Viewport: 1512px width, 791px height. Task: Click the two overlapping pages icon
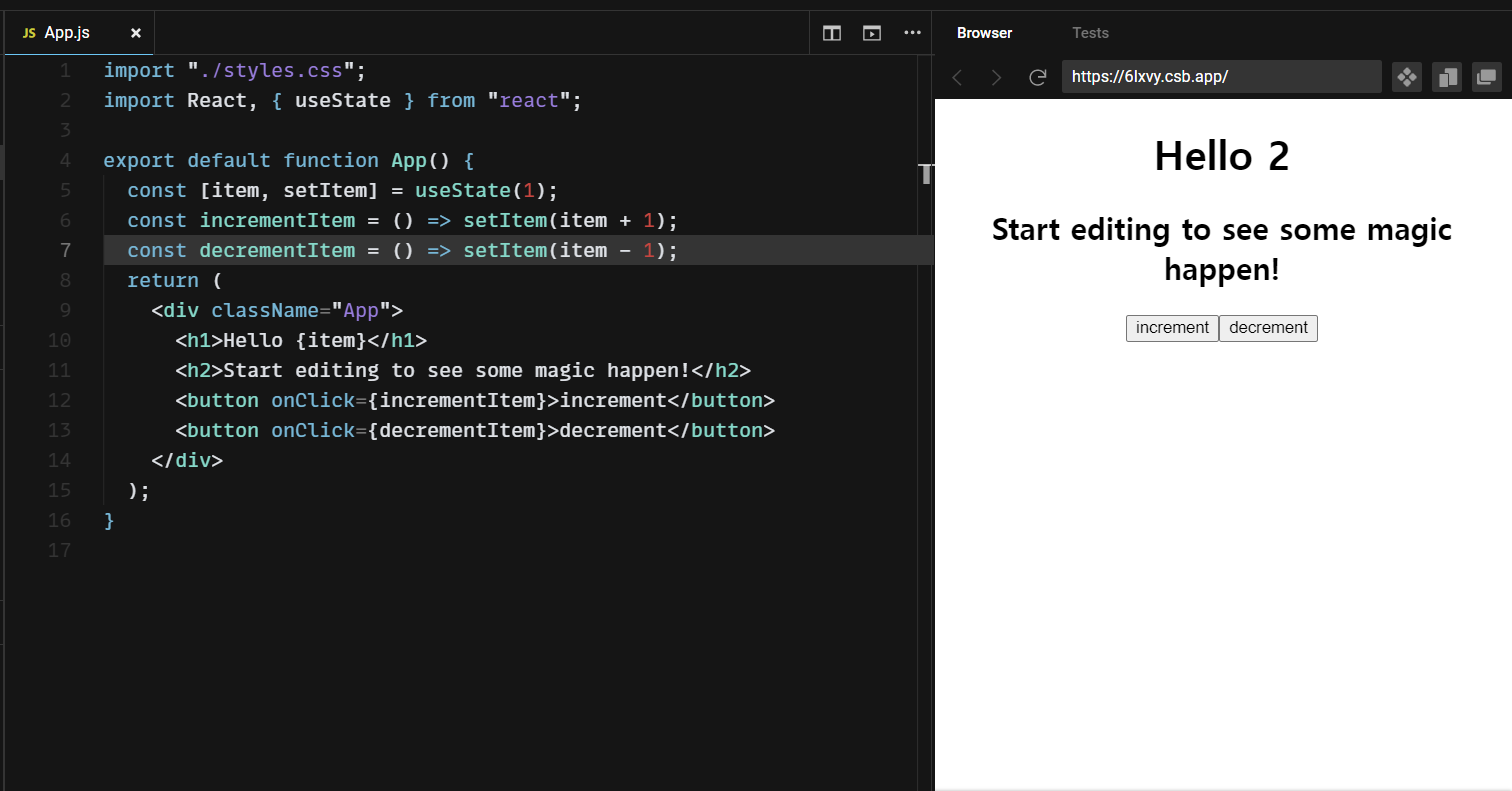click(1447, 77)
